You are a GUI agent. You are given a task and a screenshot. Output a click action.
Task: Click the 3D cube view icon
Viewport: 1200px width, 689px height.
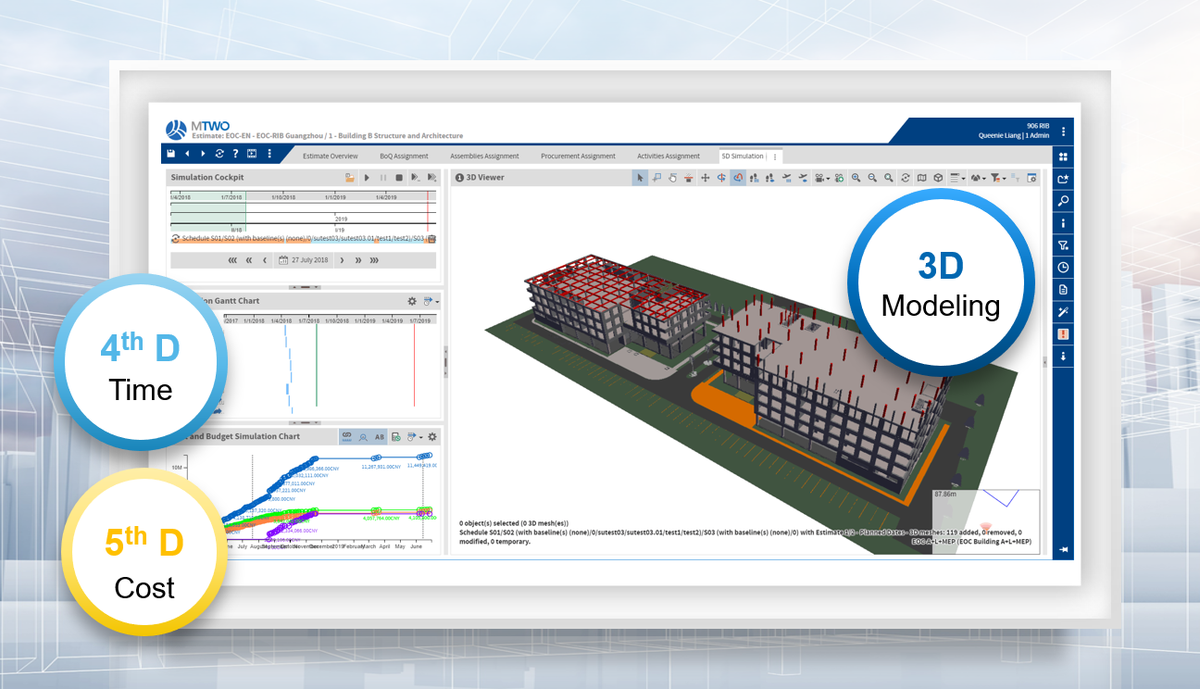938,178
